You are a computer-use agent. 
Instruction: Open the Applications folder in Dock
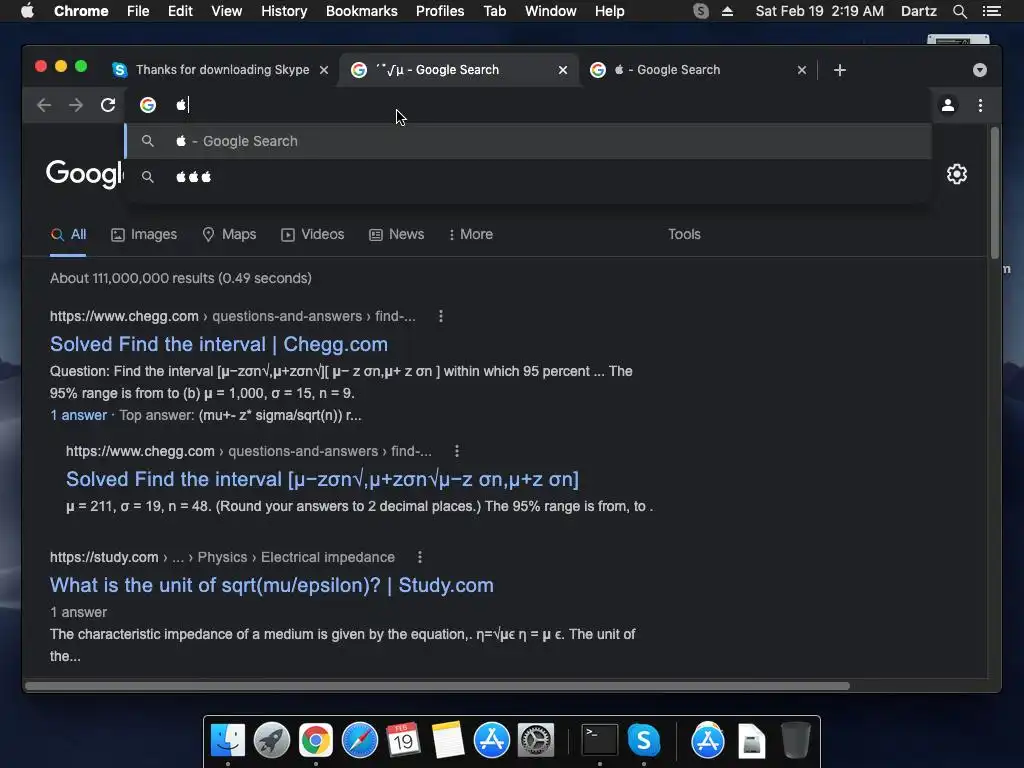click(708, 740)
